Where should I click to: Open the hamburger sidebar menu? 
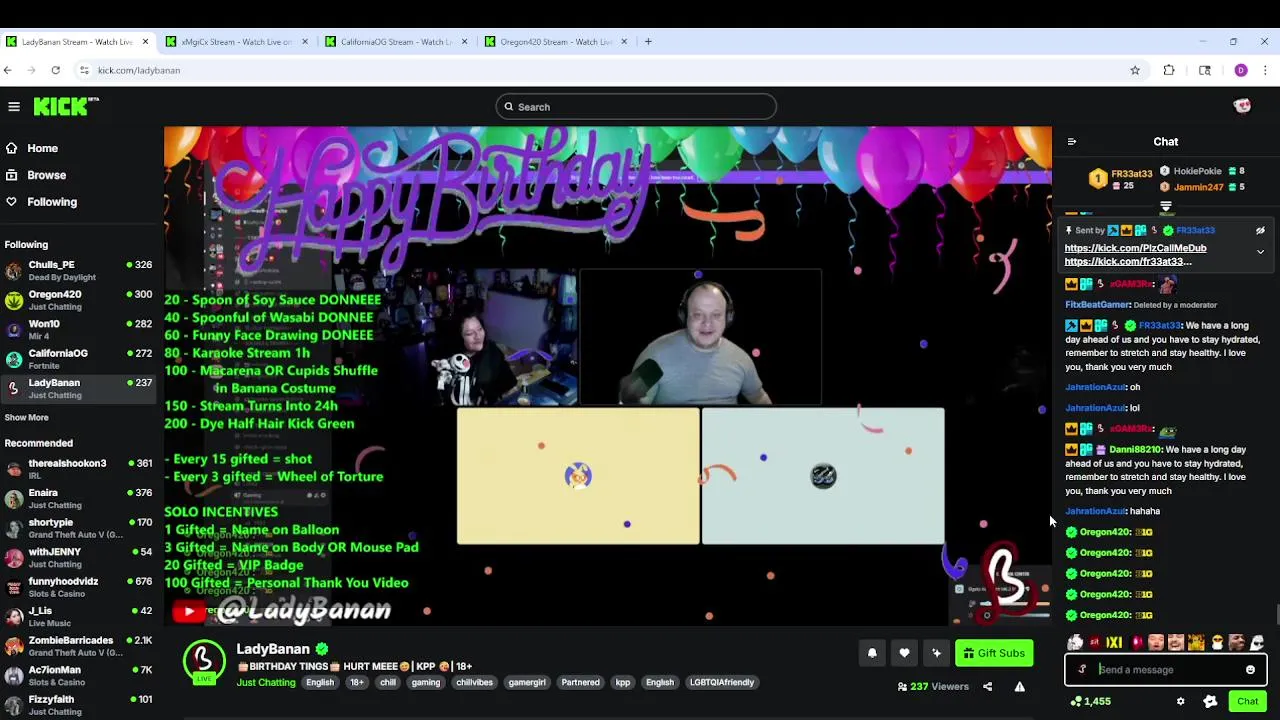click(14, 106)
